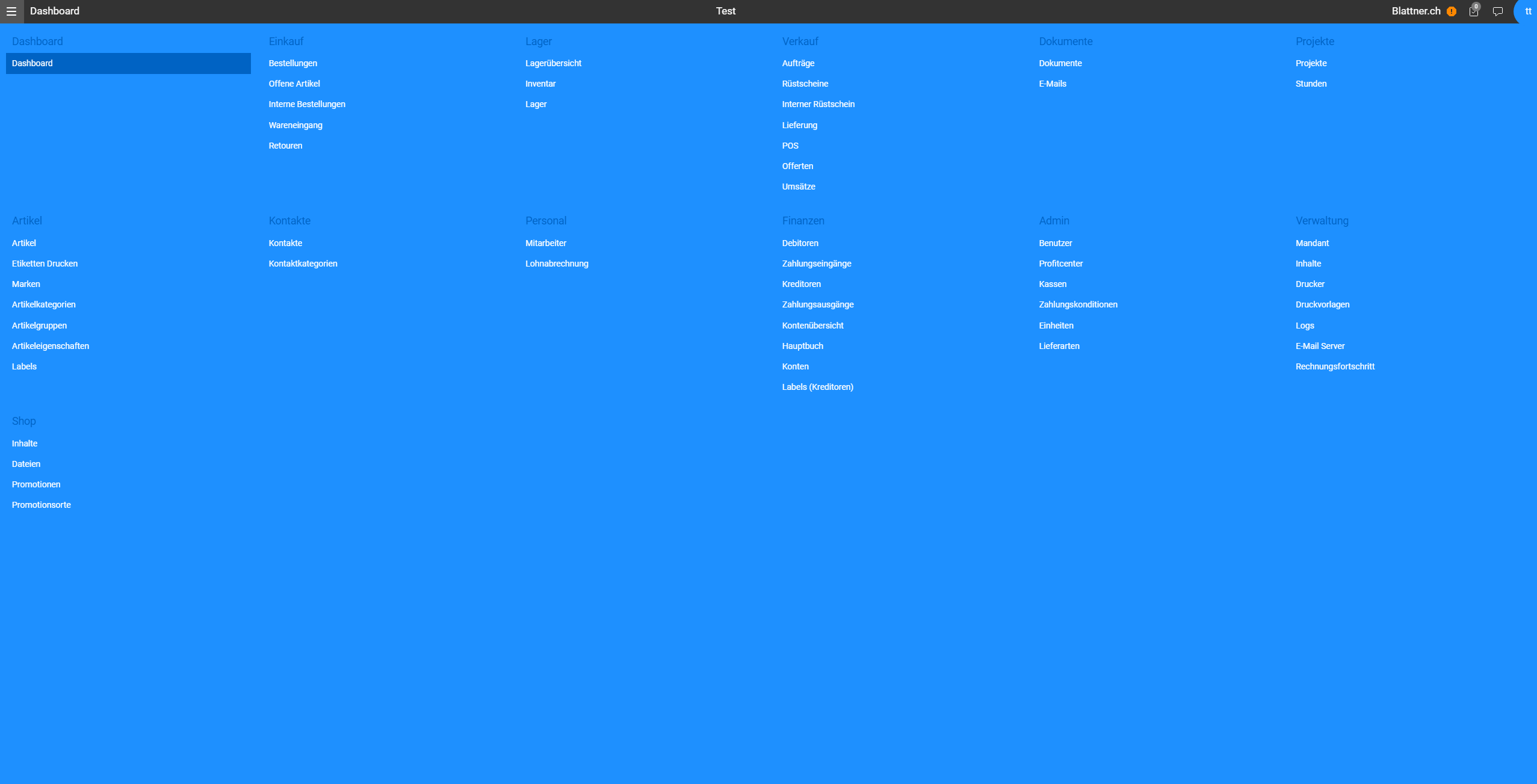
Task: Go to Kontaktkategorien
Action: pos(303,264)
